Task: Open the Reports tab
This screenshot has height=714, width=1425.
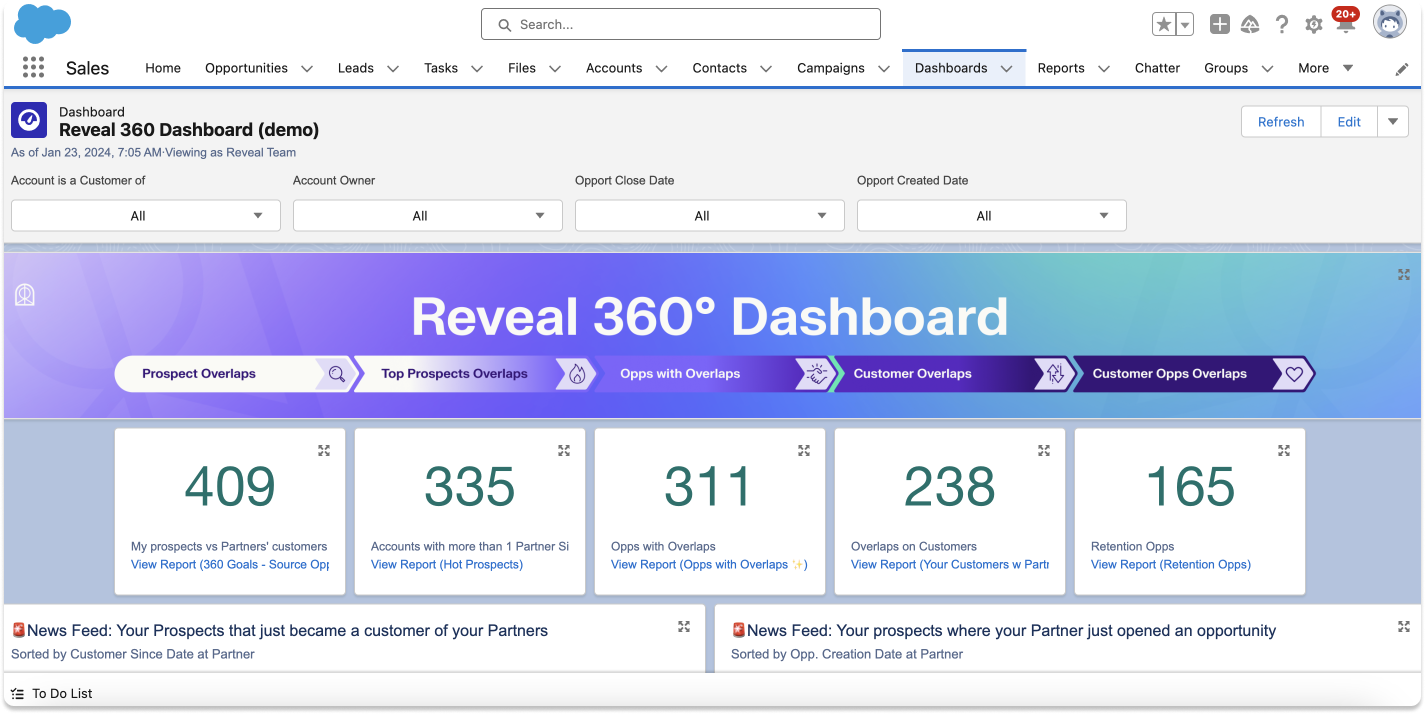Action: [x=1061, y=68]
